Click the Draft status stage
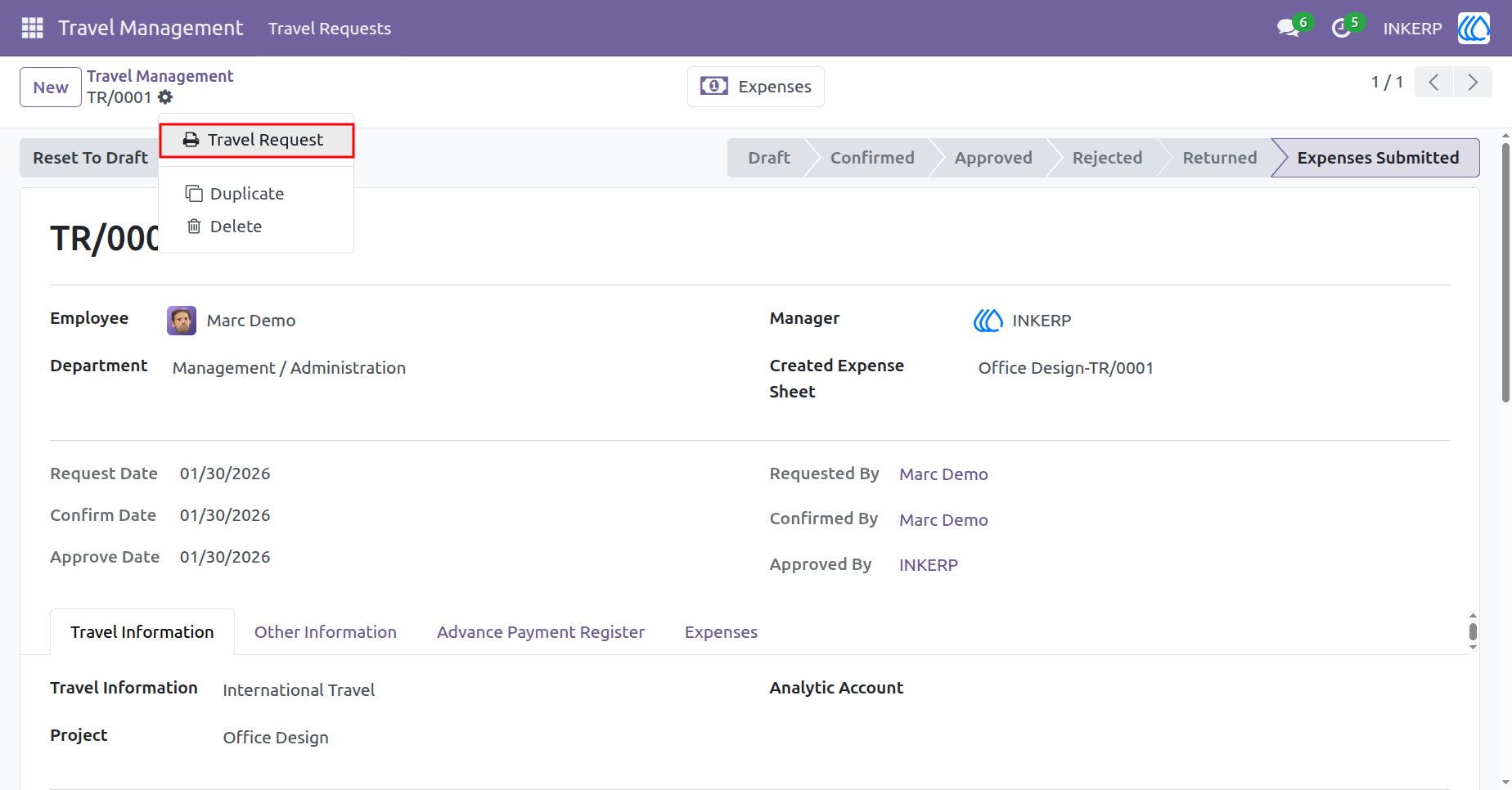Image resolution: width=1512 pixels, height=790 pixels. tap(768, 158)
